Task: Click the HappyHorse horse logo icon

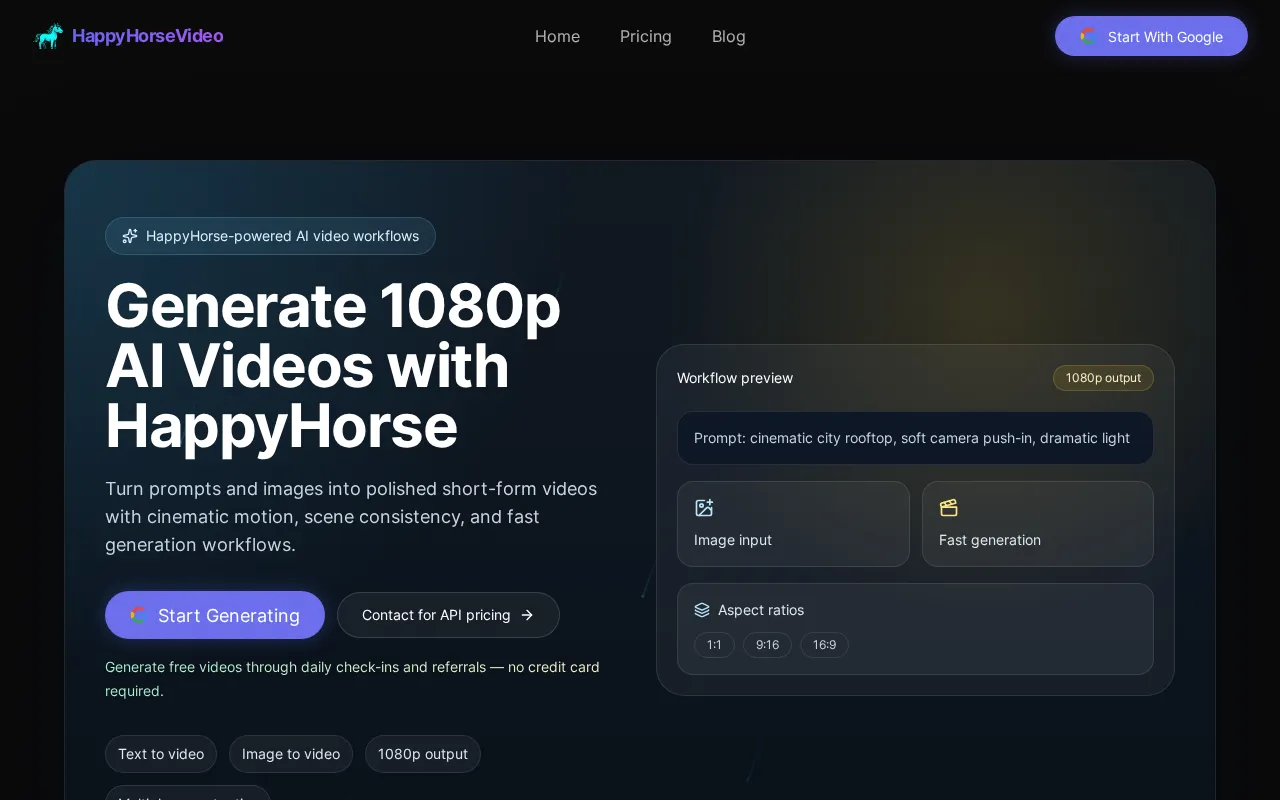Action: [48, 36]
